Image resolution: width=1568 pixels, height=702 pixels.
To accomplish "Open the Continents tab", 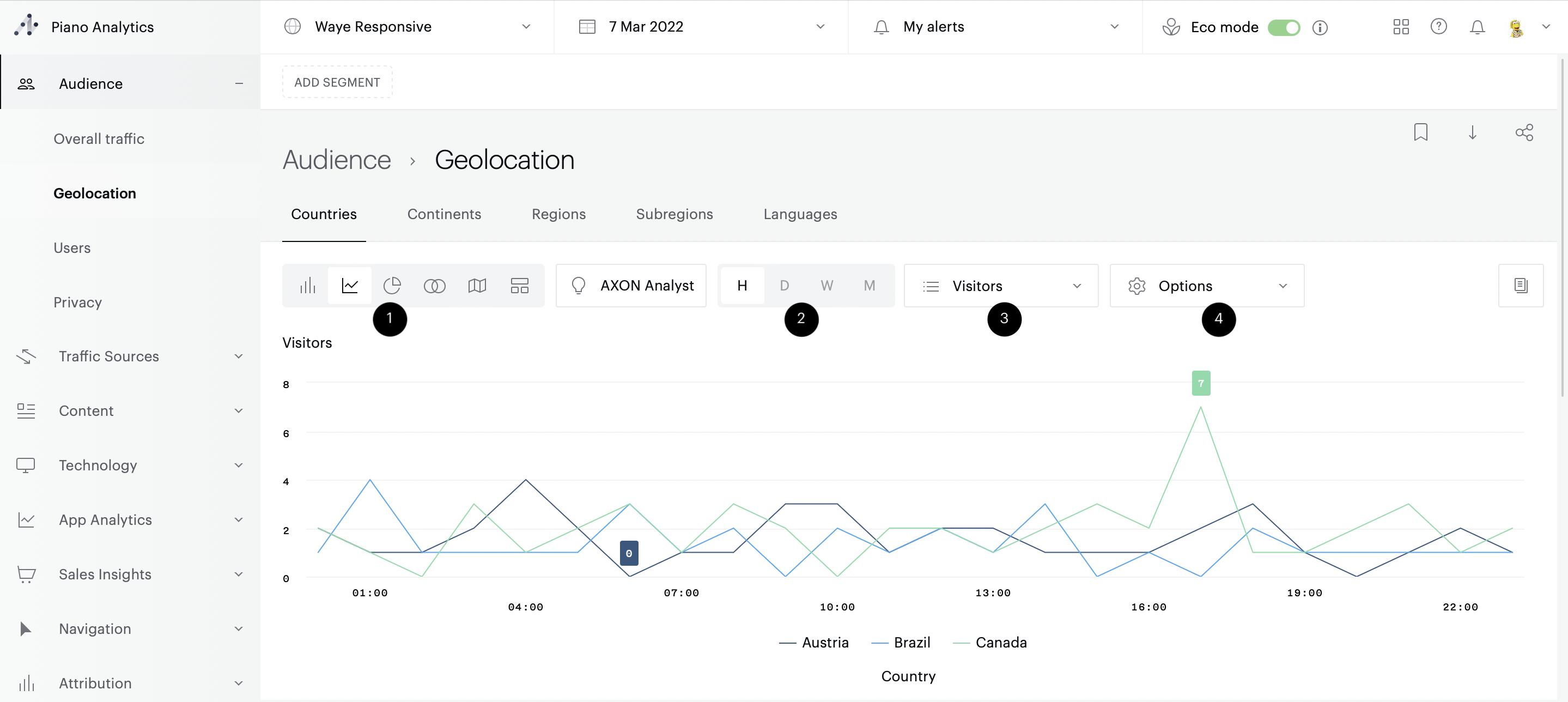I will coord(443,214).
